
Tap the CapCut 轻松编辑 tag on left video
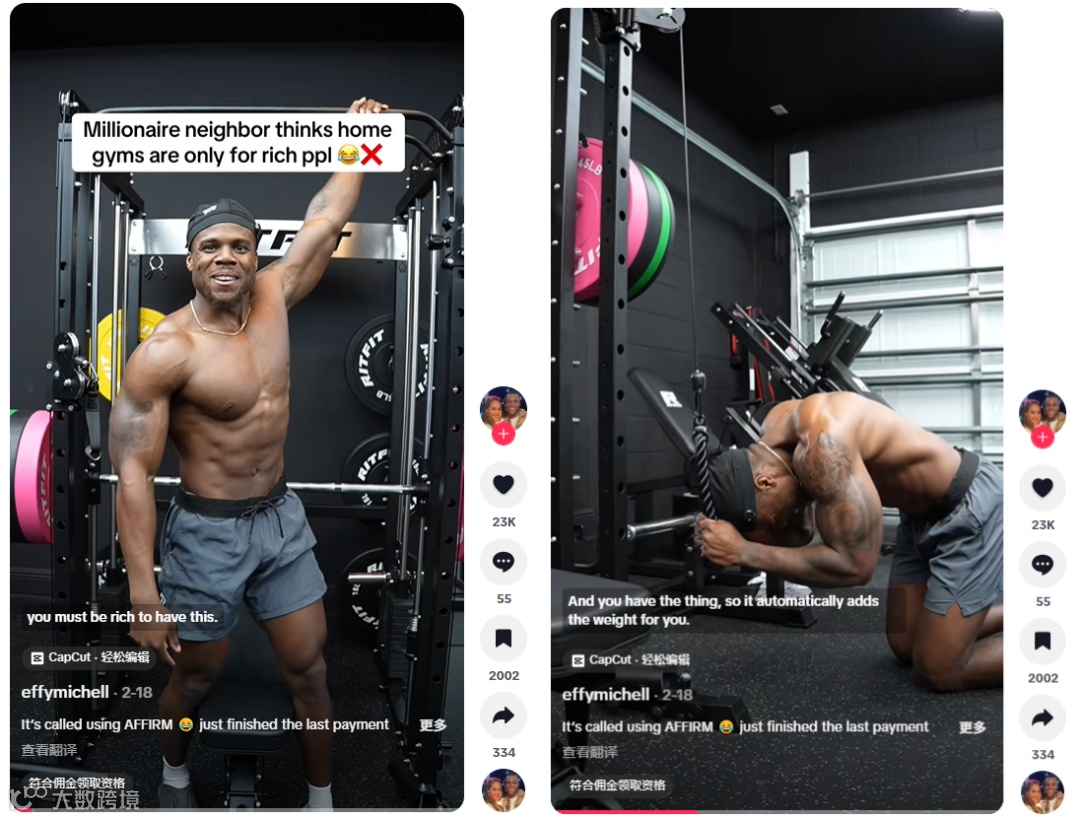click(90, 657)
